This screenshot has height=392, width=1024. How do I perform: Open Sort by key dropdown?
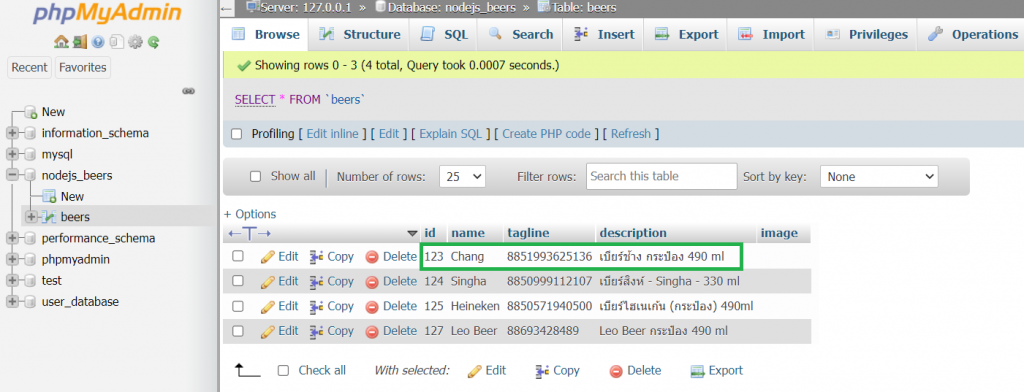[x=879, y=176]
